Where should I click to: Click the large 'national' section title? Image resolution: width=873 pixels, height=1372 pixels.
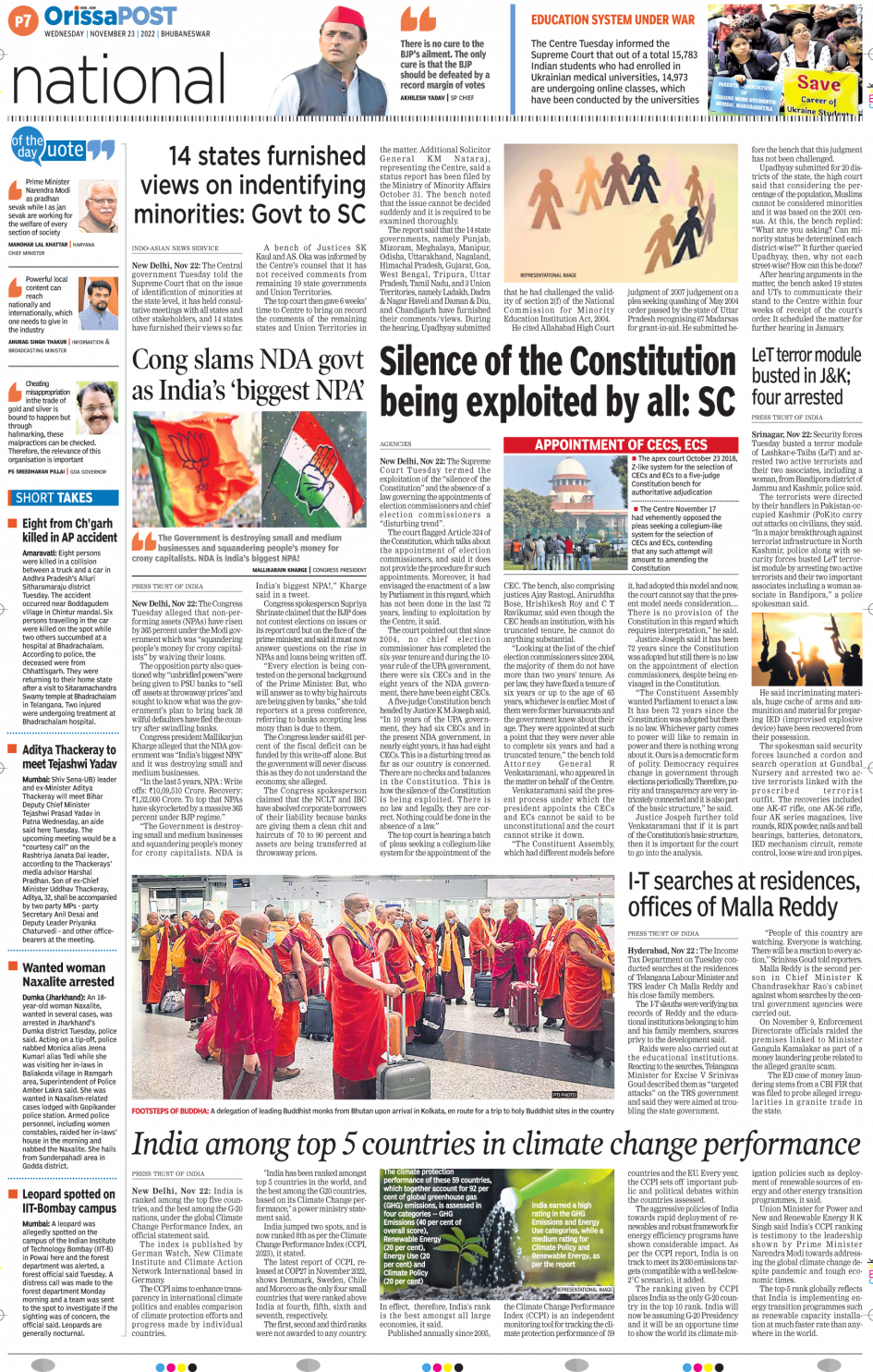(117, 78)
